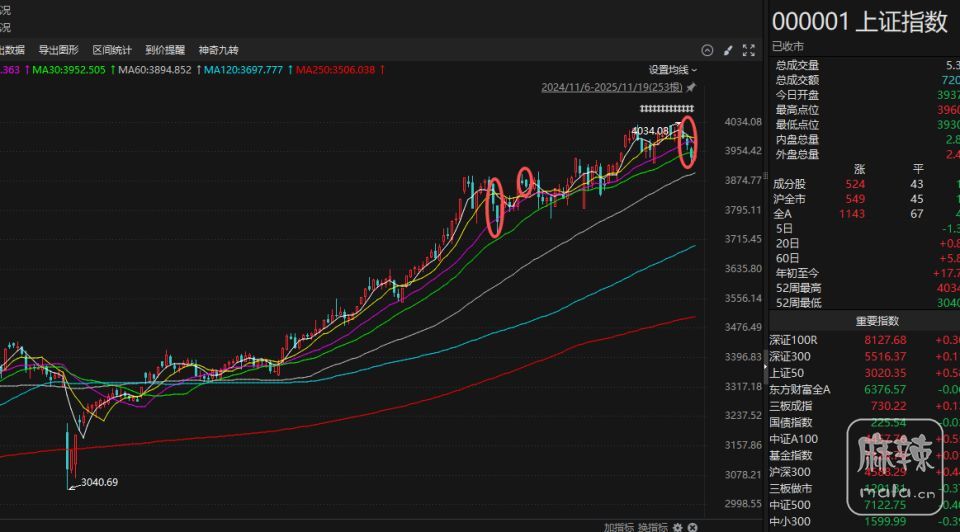Close the indicator panel X icon
The image size is (960, 532).
tap(692, 526)
